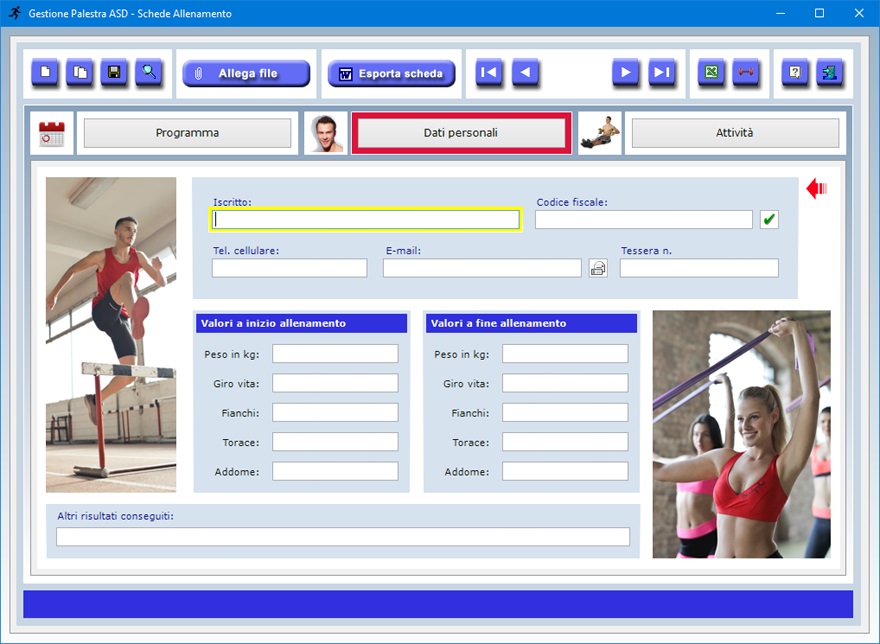Click the Esporta scheda button
The width and height of the screenshot is (880, 644).
click(391, 74)
